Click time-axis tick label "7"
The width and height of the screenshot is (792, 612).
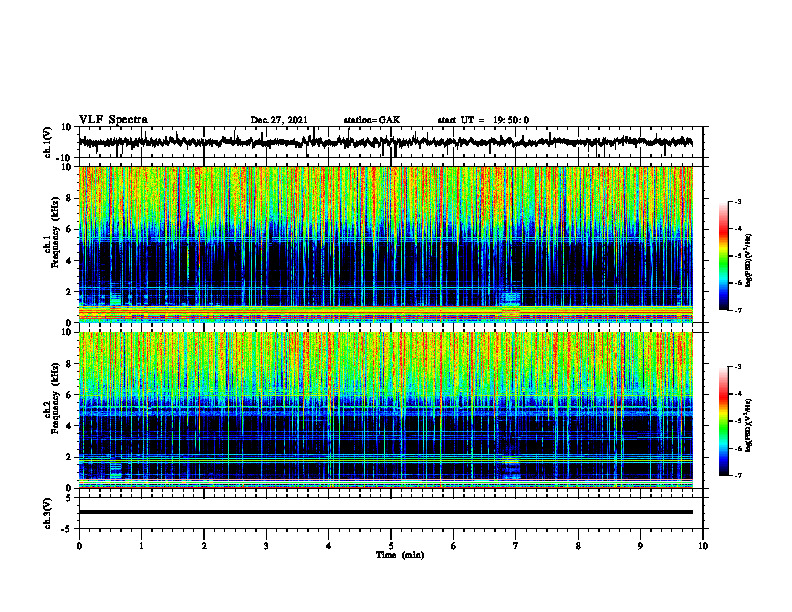[x=516, y=546]
